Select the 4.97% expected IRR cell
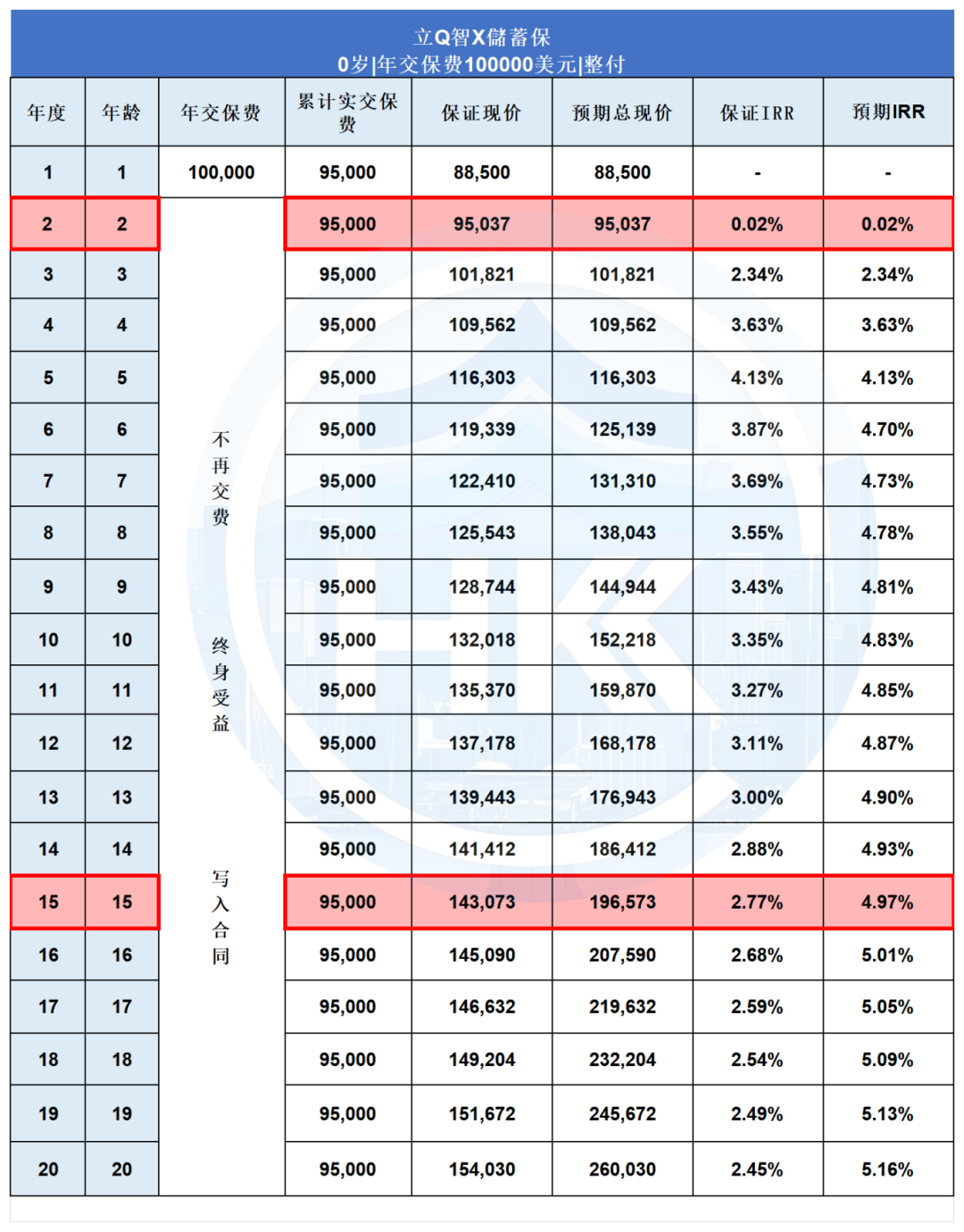Viewport: 964px width, 1232px height. pyautogui.click(x=887, y=902)
